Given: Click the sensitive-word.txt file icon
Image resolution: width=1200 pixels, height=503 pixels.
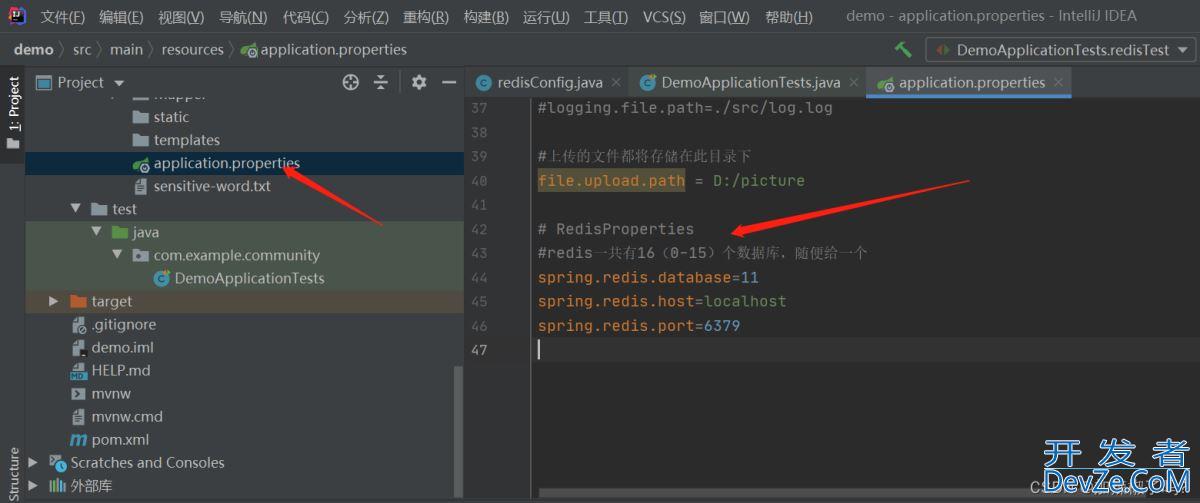Looking at the screenshot, I should 140,186.
